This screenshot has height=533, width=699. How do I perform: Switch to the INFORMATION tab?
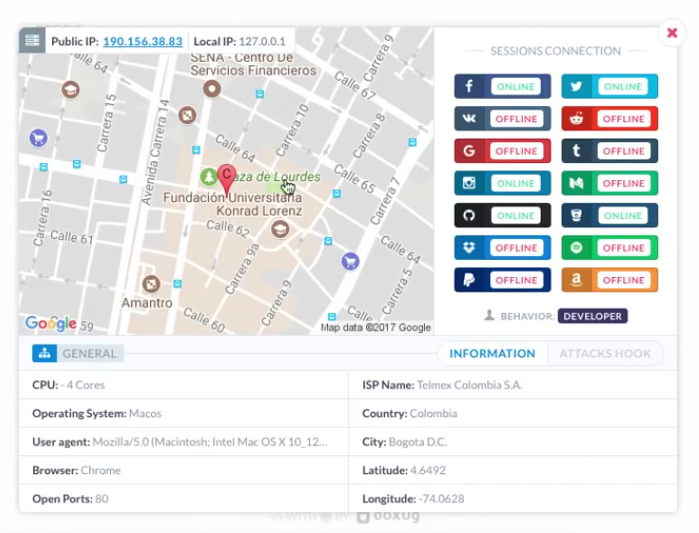(492, 353)
